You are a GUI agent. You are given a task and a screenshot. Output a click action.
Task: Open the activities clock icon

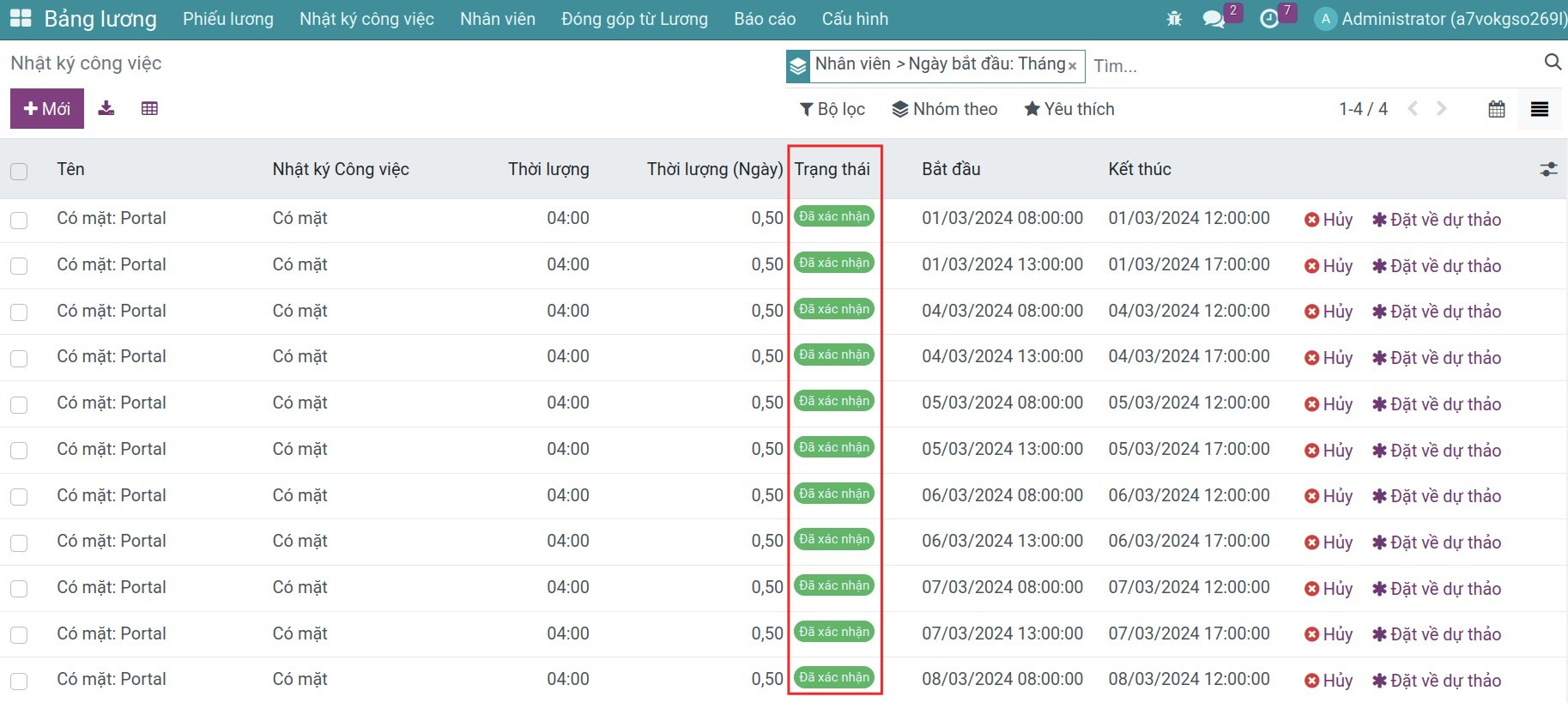coord(1269,18)
